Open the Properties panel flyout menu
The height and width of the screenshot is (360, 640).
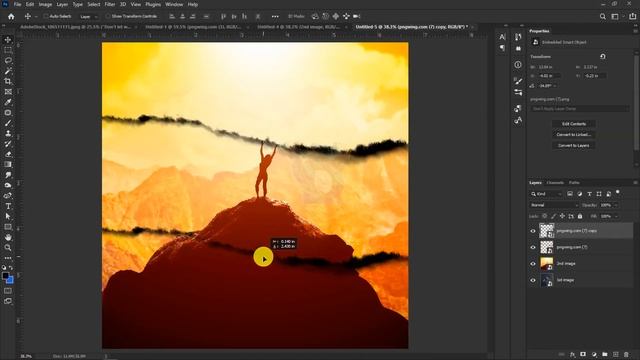pos(635,31)
